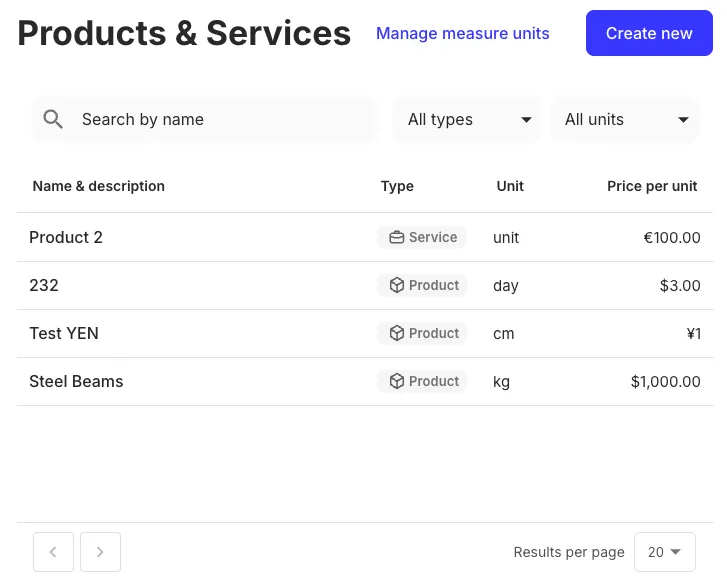Click the Service type badge
Image resolution: width=727 pixels, height=583 pixels.
click(x=421, y=237)
